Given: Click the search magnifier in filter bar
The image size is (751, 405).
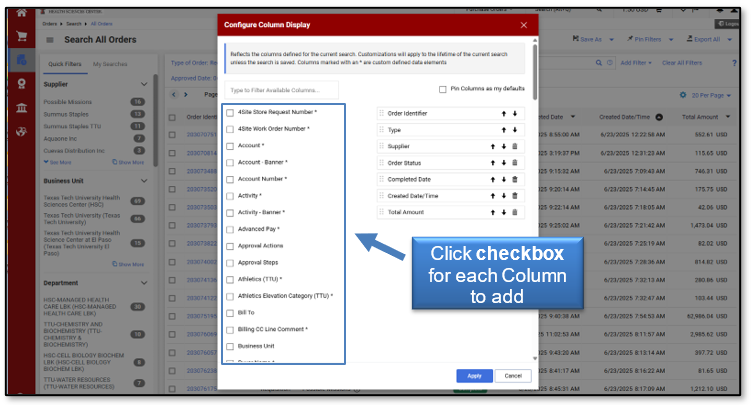Looking at the screenshot, I should click(x=599, y=63).
